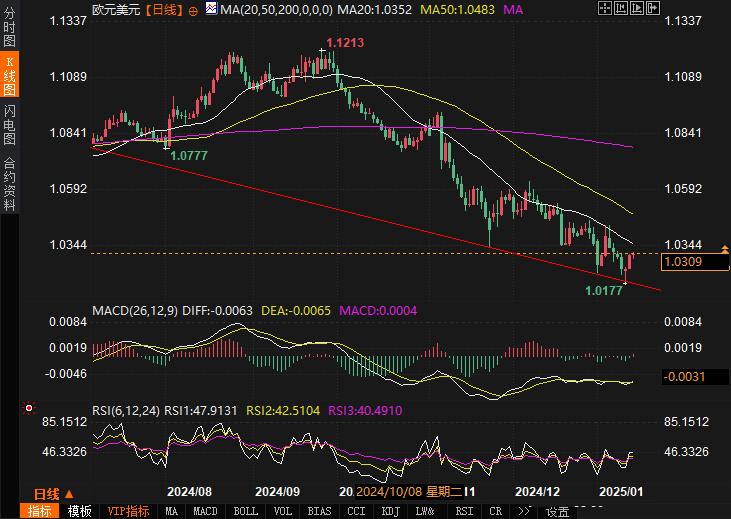Select the K线图 sidebar tab
Viewport: 731px width, 519px height.
(9, 76)
